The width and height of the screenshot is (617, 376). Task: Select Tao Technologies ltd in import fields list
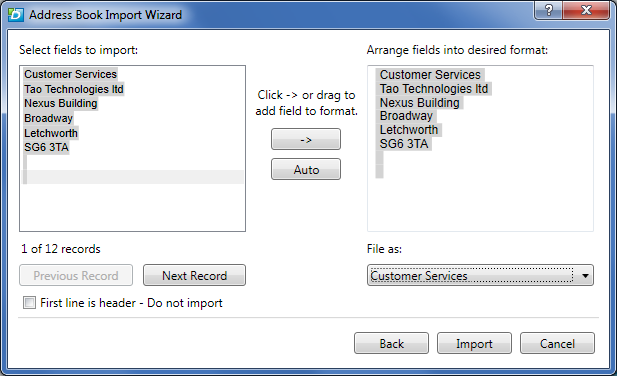74,89
